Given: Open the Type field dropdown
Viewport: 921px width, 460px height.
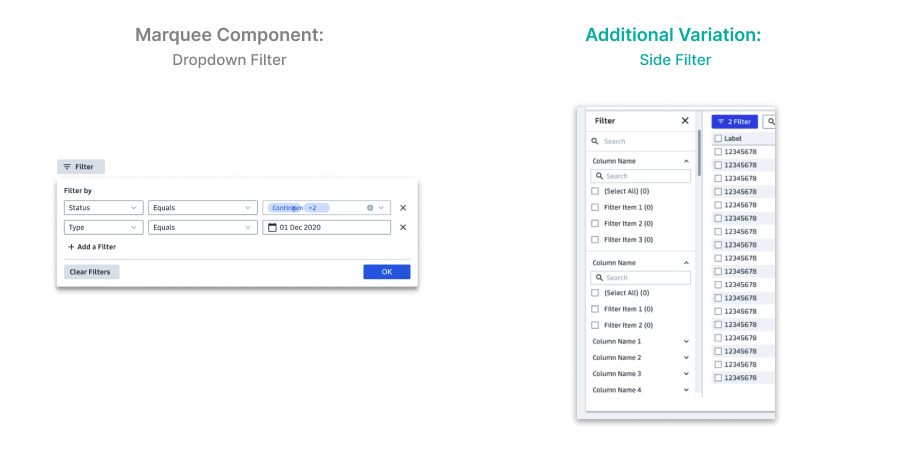Looking at the screenshot, I should [103, 228].
